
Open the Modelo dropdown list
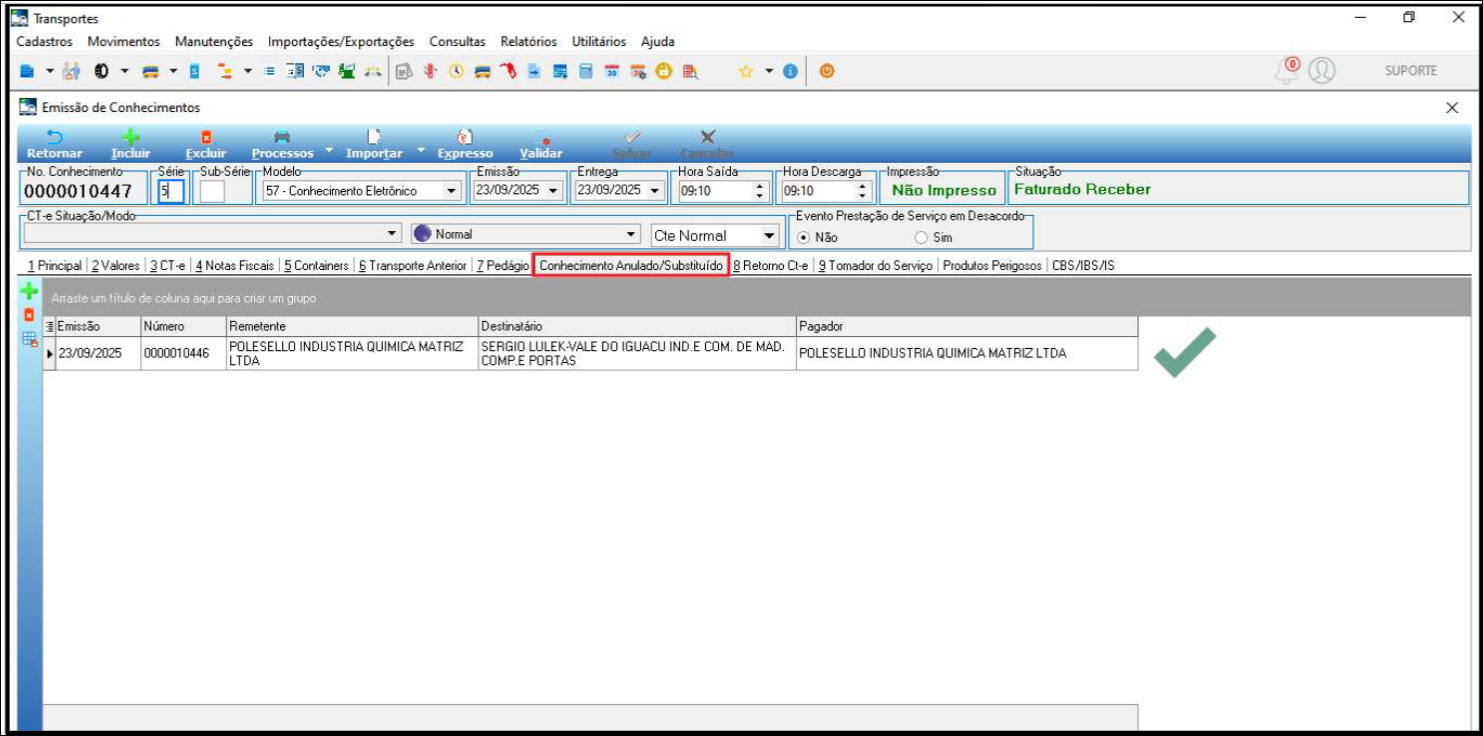pos(451,191)
